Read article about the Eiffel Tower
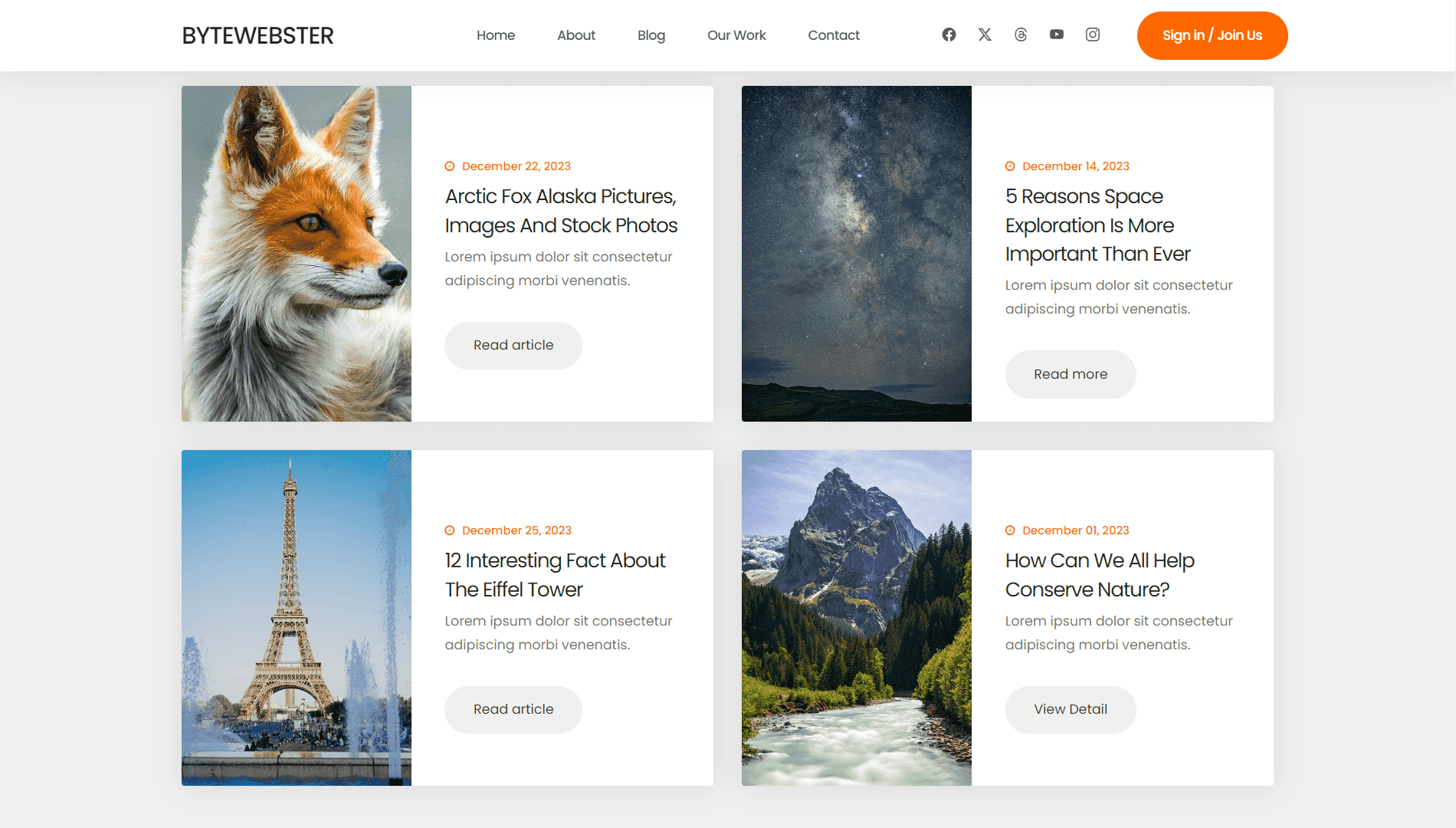The image size is (1456, 828). coord(513,710)
